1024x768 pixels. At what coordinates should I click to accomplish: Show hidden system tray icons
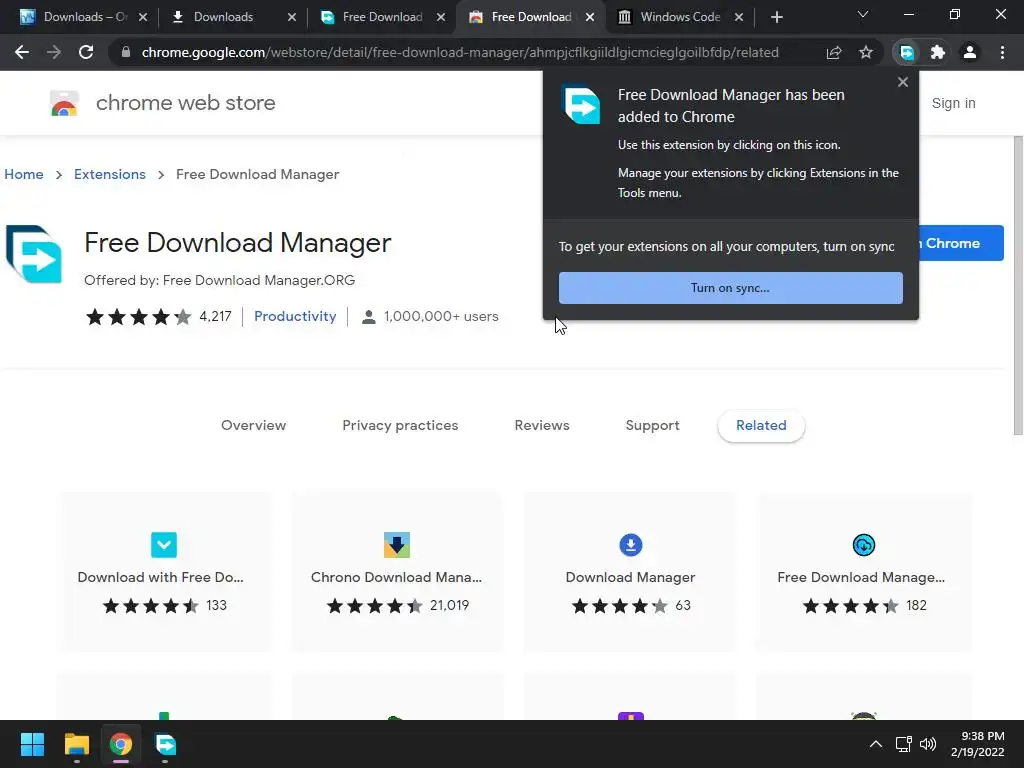click(x=876, y=744)
